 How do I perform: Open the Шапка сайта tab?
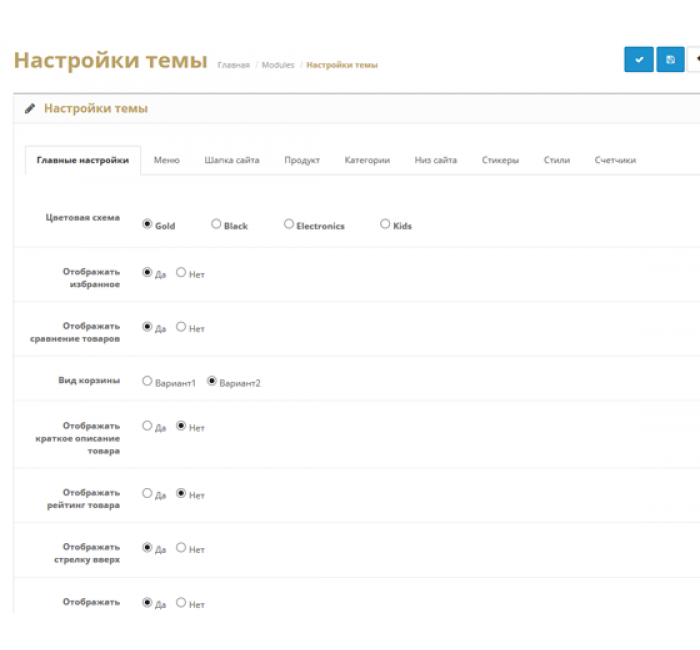[232, 160]
